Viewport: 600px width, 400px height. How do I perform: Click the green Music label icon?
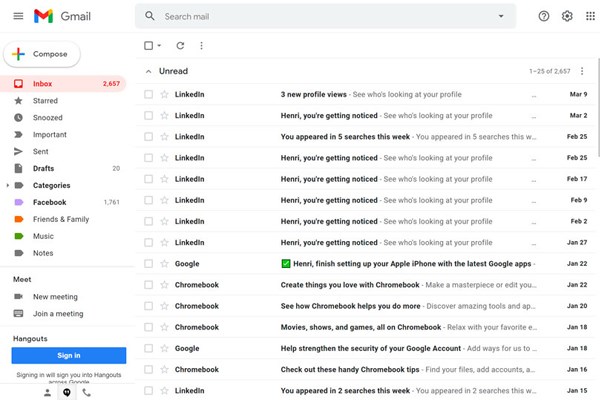(x=19, y=236)
